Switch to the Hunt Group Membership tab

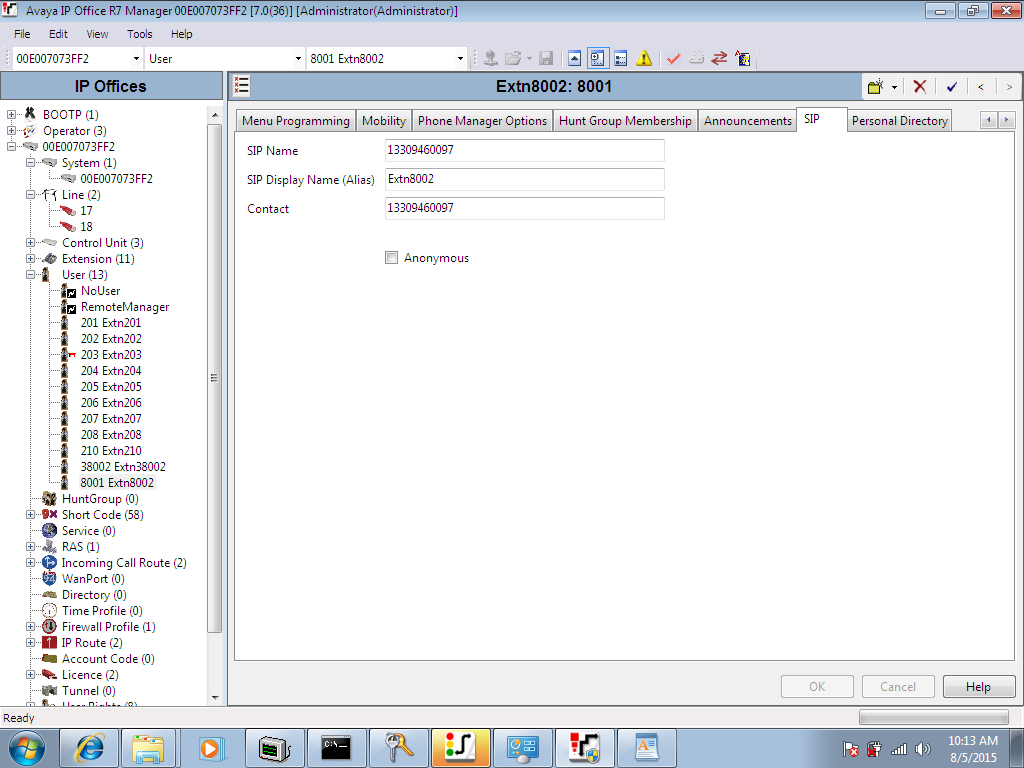point(625,121)
